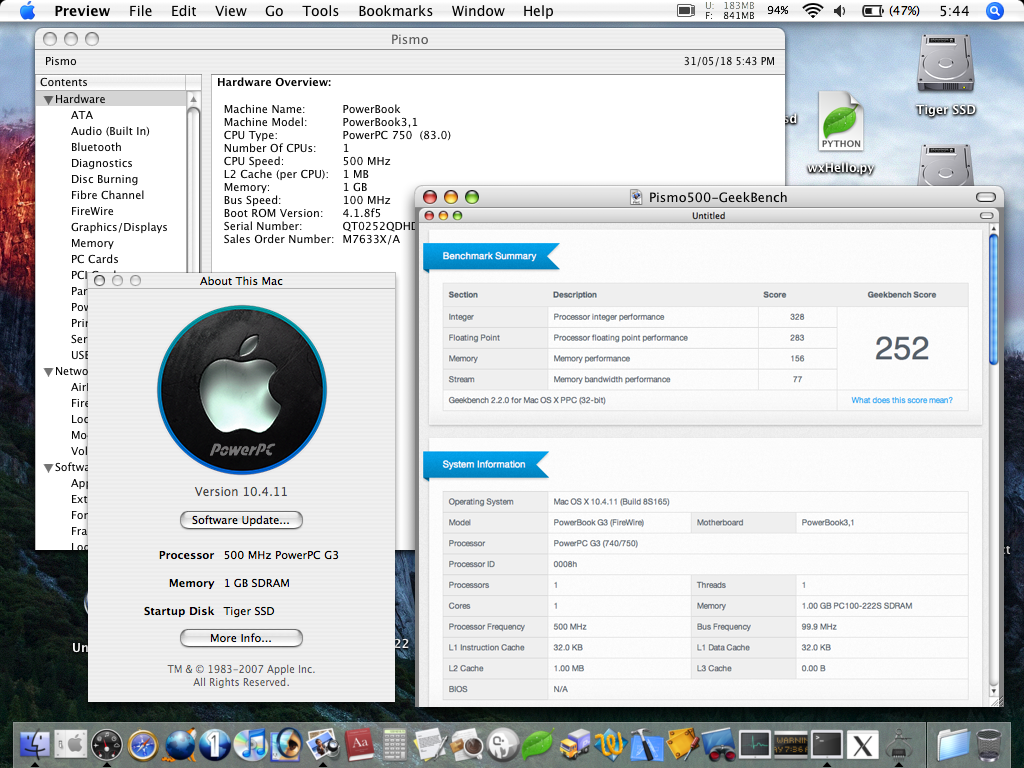Open the View menu

pyautogui.click(x=231, y=11)
